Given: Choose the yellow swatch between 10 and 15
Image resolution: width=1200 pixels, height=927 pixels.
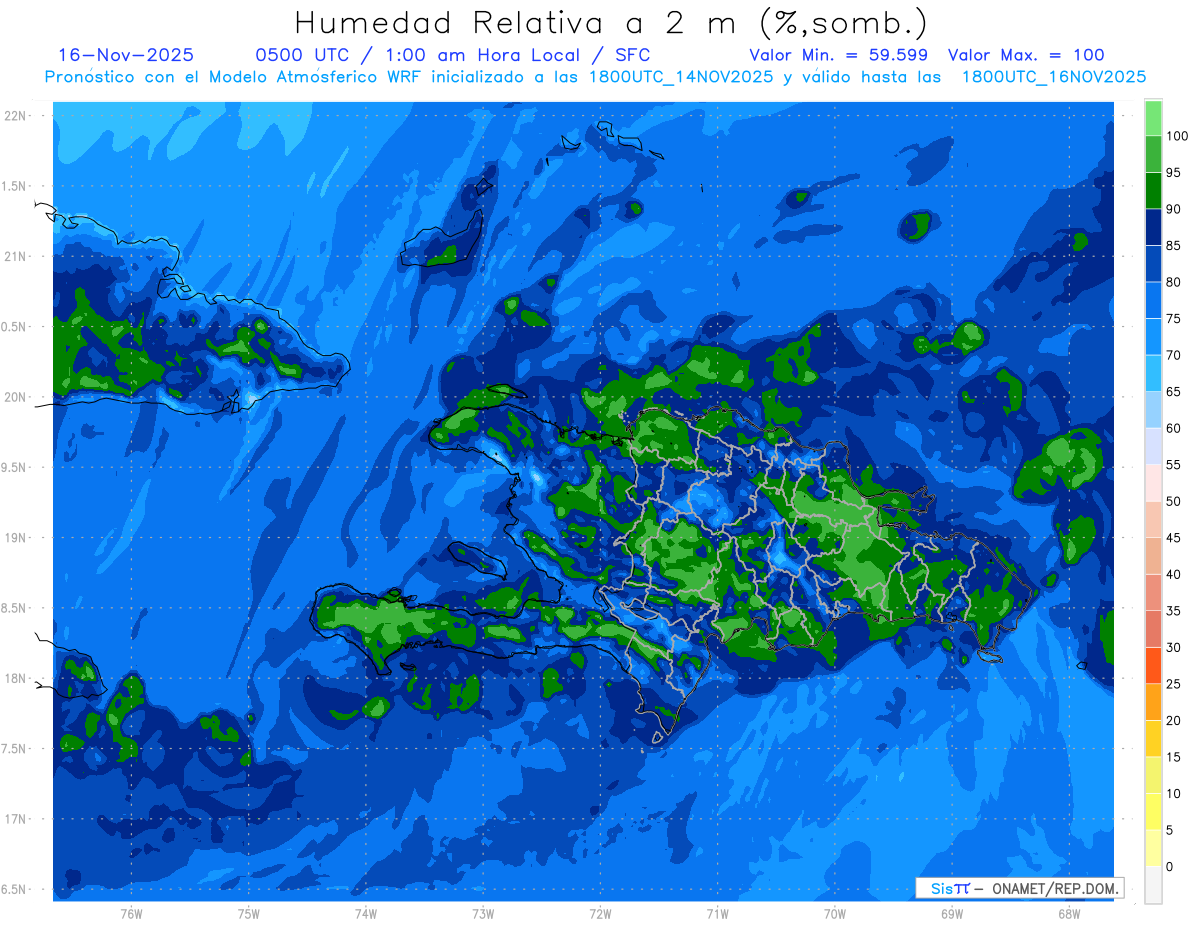Looking at the screenshot, I should (x=1153, y=774).
